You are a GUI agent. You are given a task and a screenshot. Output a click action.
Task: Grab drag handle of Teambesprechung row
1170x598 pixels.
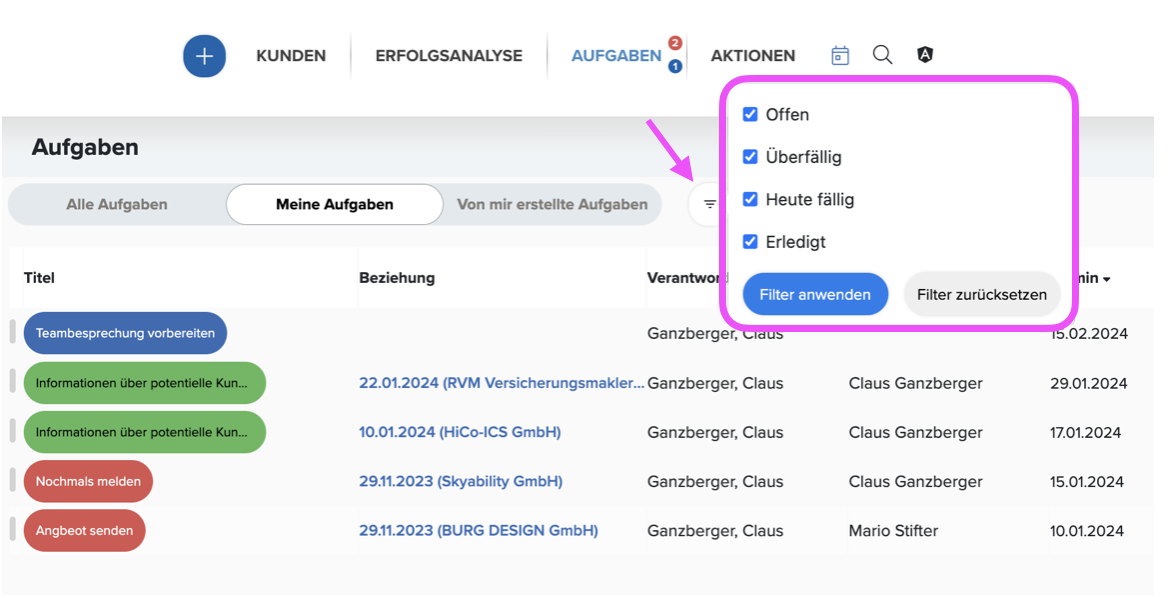[13, 332]
